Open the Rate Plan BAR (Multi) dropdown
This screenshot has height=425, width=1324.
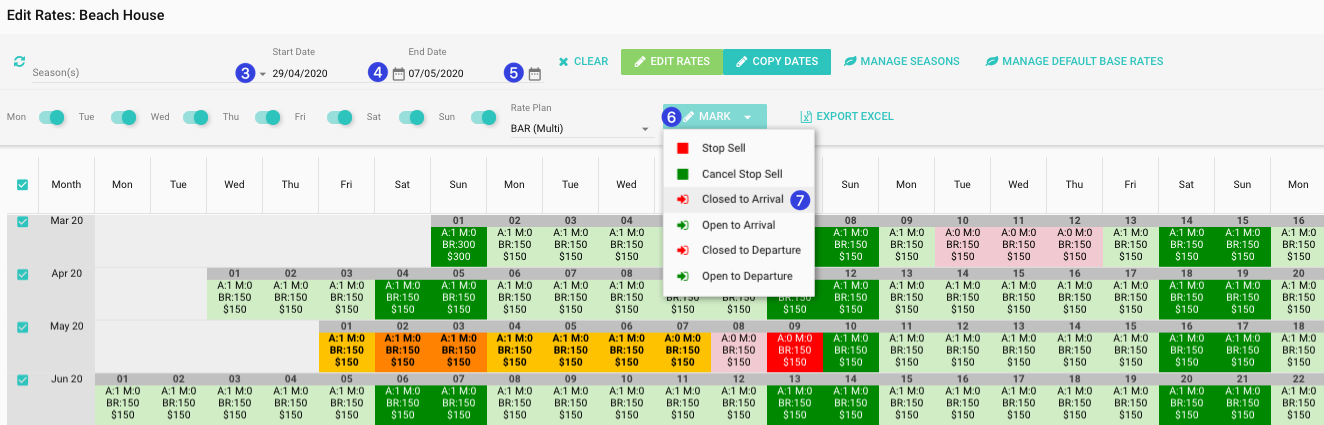645,129
